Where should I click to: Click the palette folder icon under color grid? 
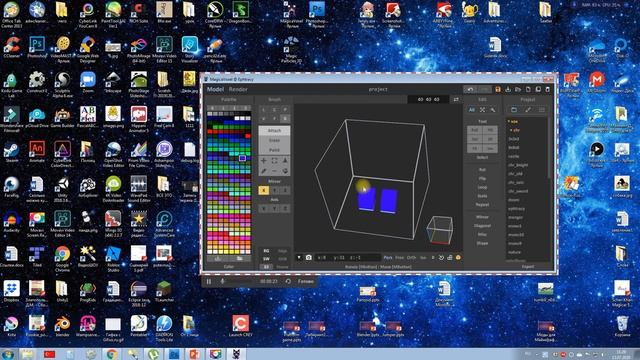240,258
